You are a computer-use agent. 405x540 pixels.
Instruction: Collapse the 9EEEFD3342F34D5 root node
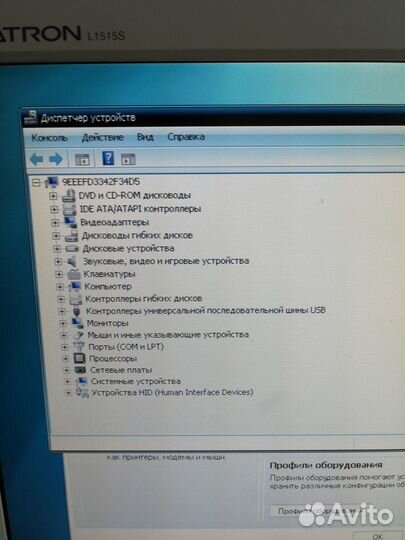[x=36, y=183]
